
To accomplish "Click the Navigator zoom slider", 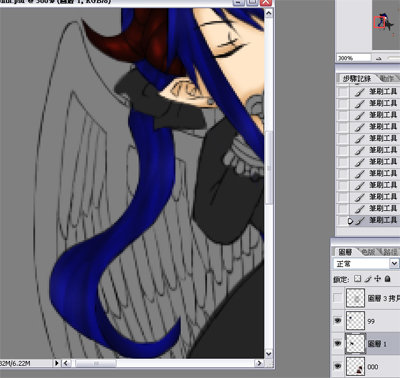I will click(393, 58).
